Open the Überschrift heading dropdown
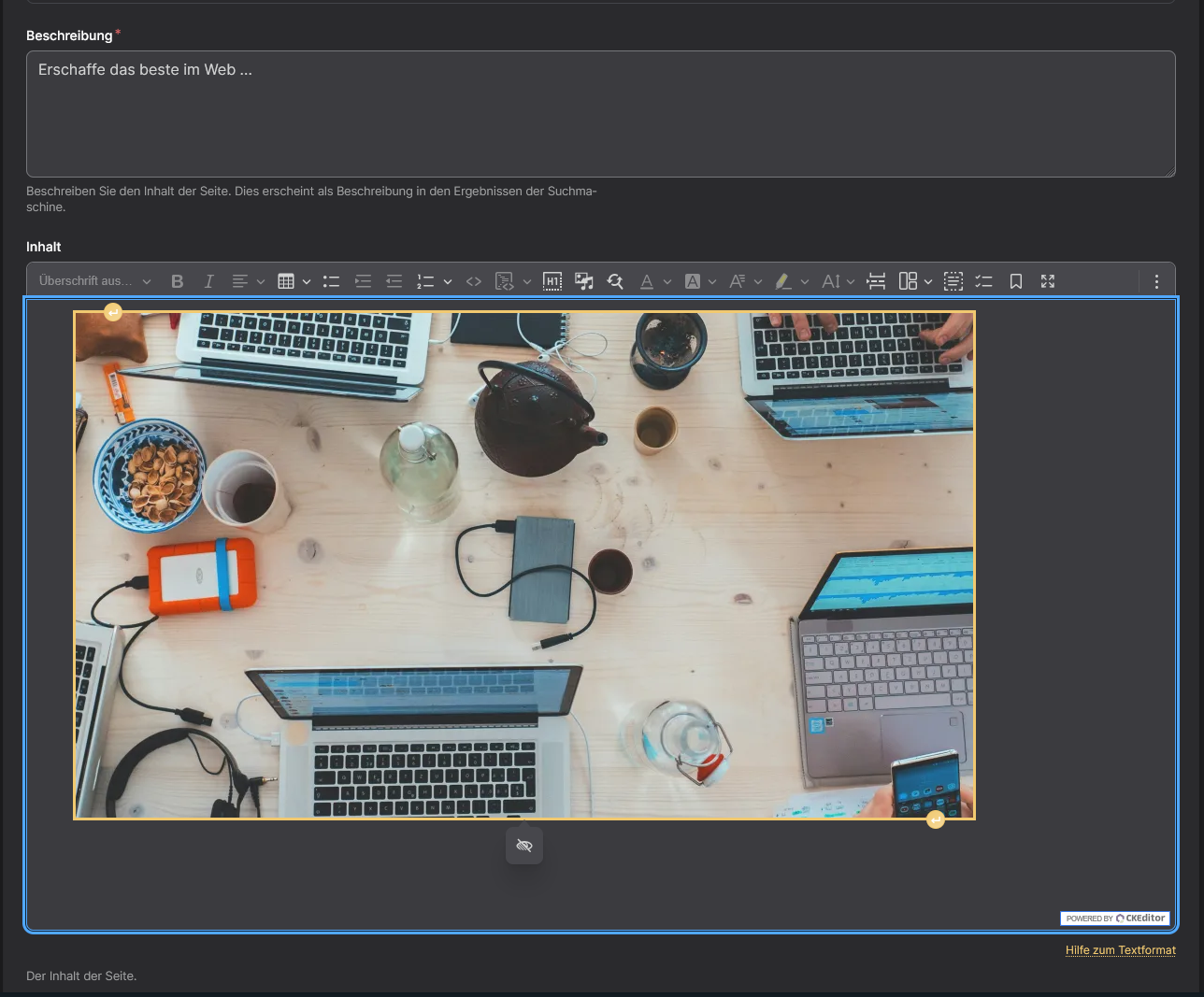This screenshot has width=1204, height=997. pos(94,281)
